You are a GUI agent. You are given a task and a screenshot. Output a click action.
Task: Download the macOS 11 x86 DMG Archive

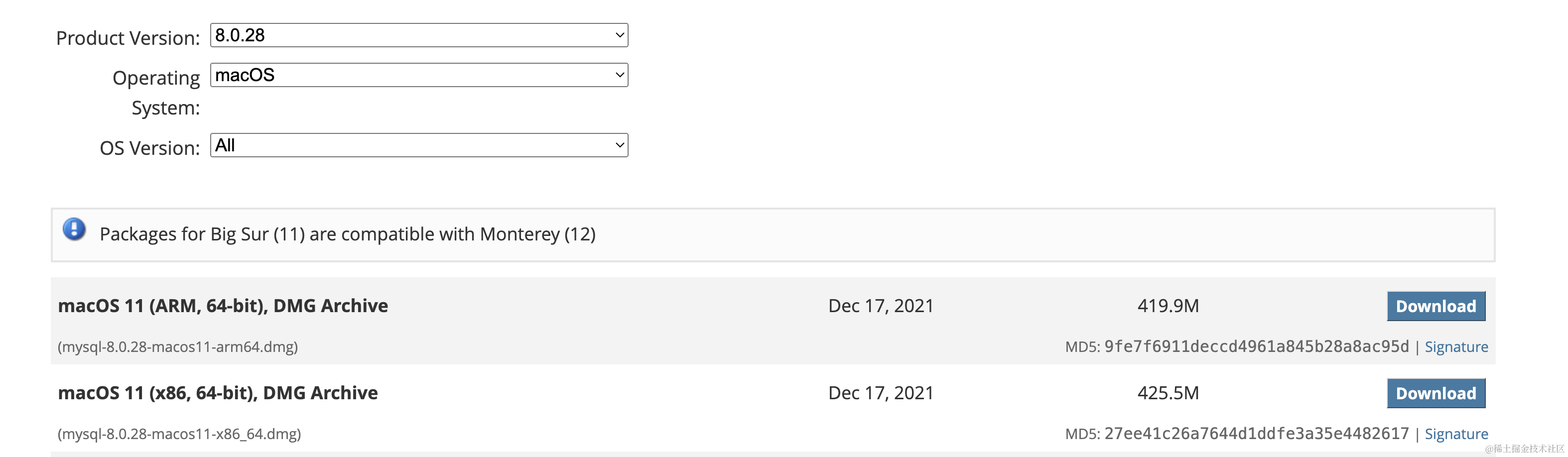(x=1436, y=393)
